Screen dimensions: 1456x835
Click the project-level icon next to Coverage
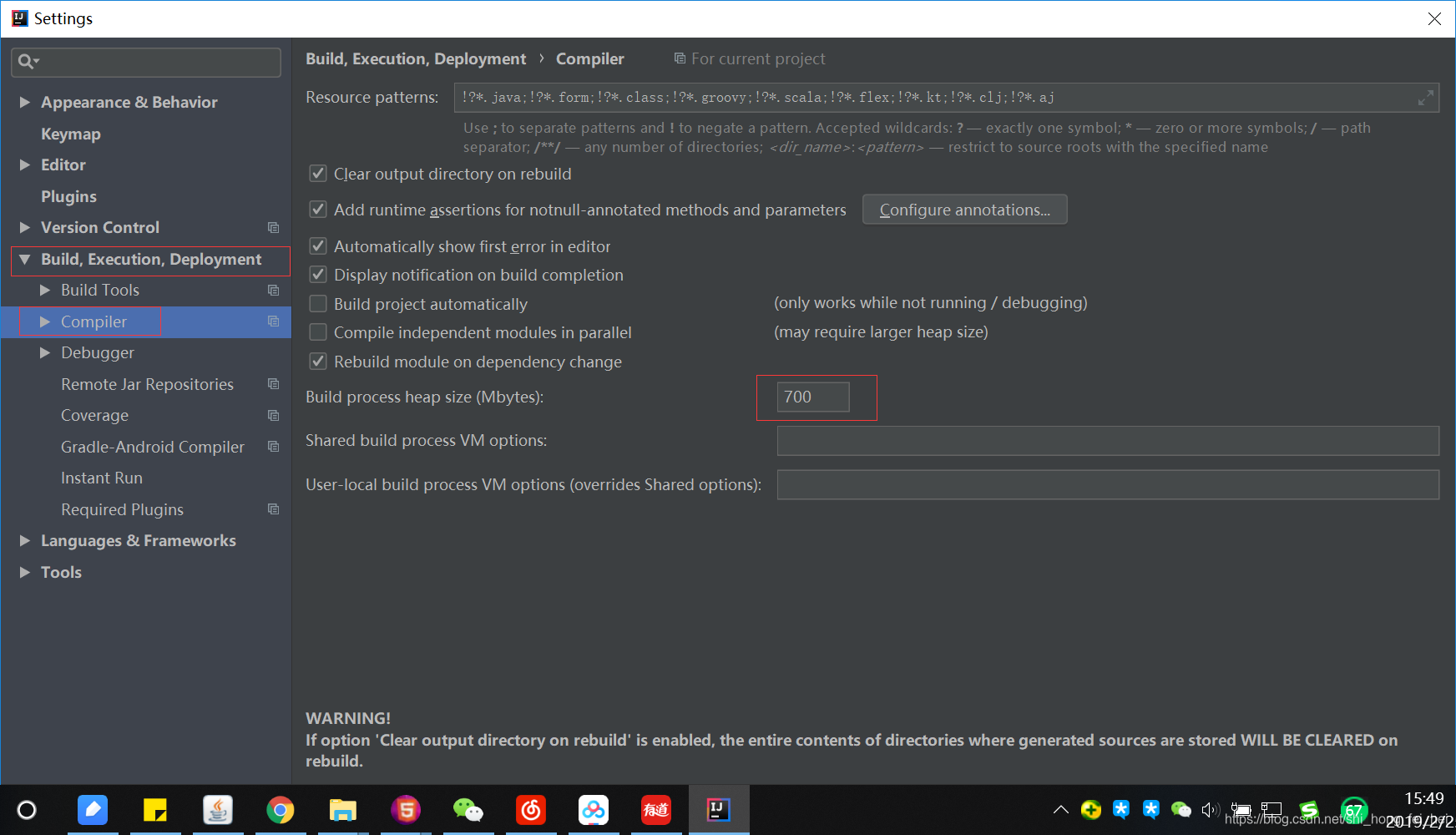click(272, 415)
